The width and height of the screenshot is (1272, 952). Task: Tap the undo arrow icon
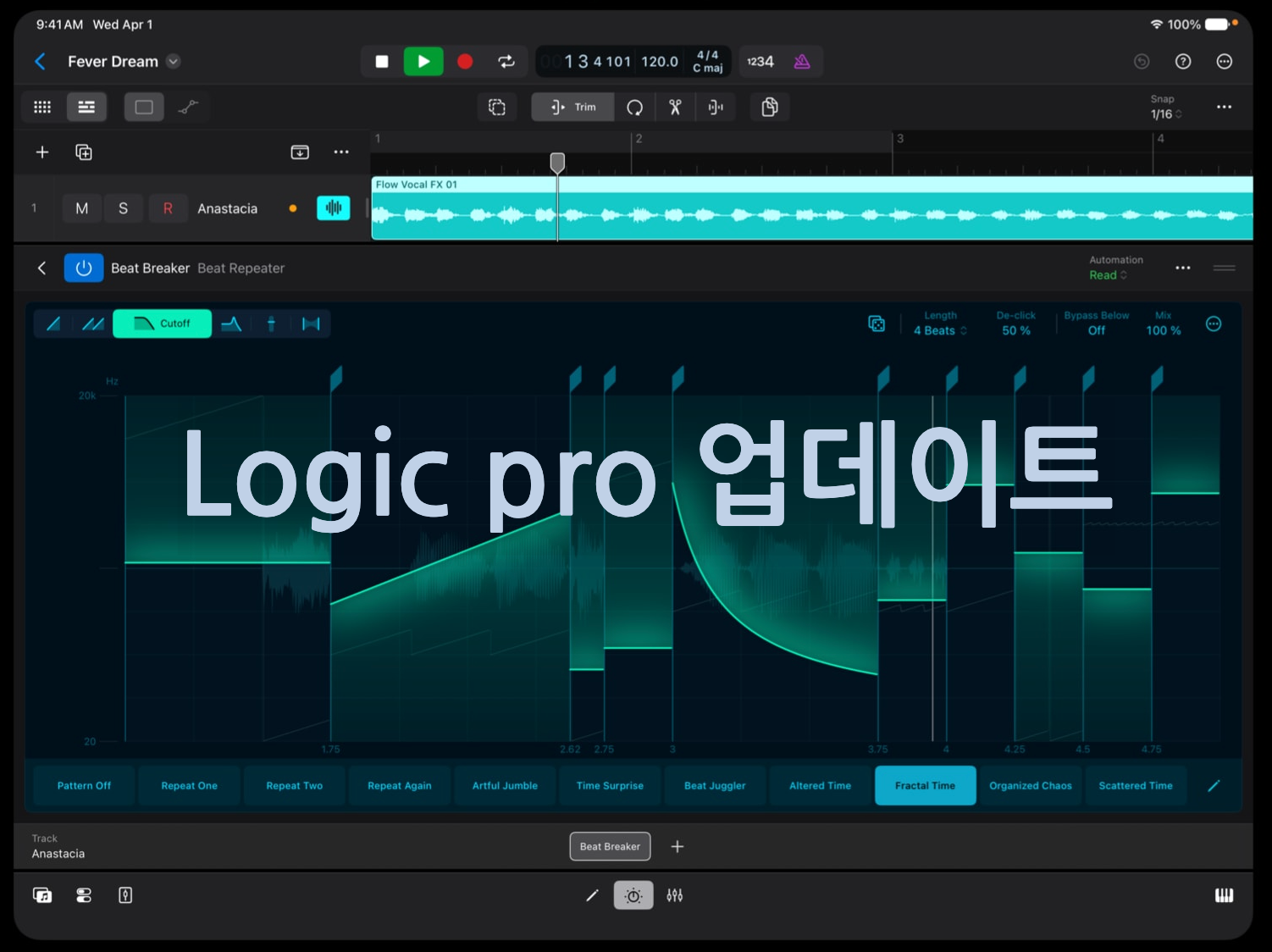click(1142, 61)
